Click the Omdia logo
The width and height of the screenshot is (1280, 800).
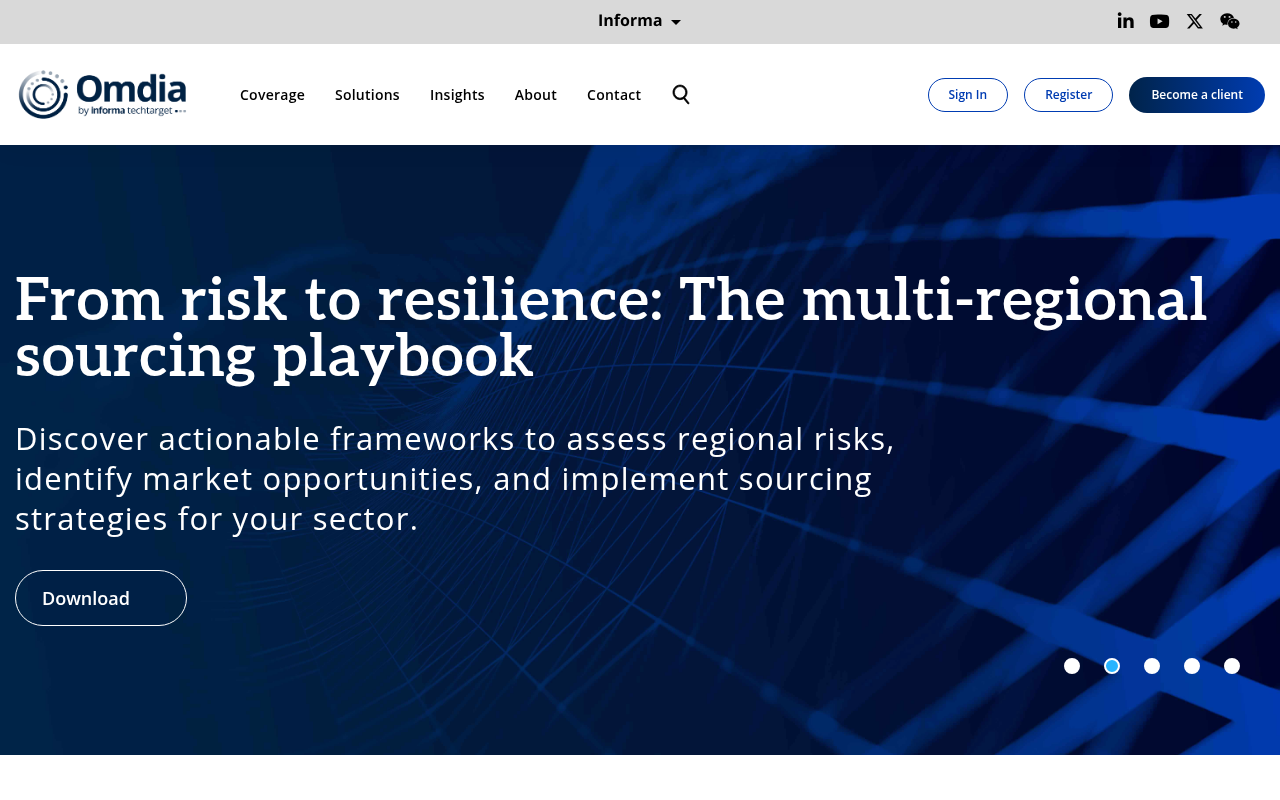(x=102, y=94)
